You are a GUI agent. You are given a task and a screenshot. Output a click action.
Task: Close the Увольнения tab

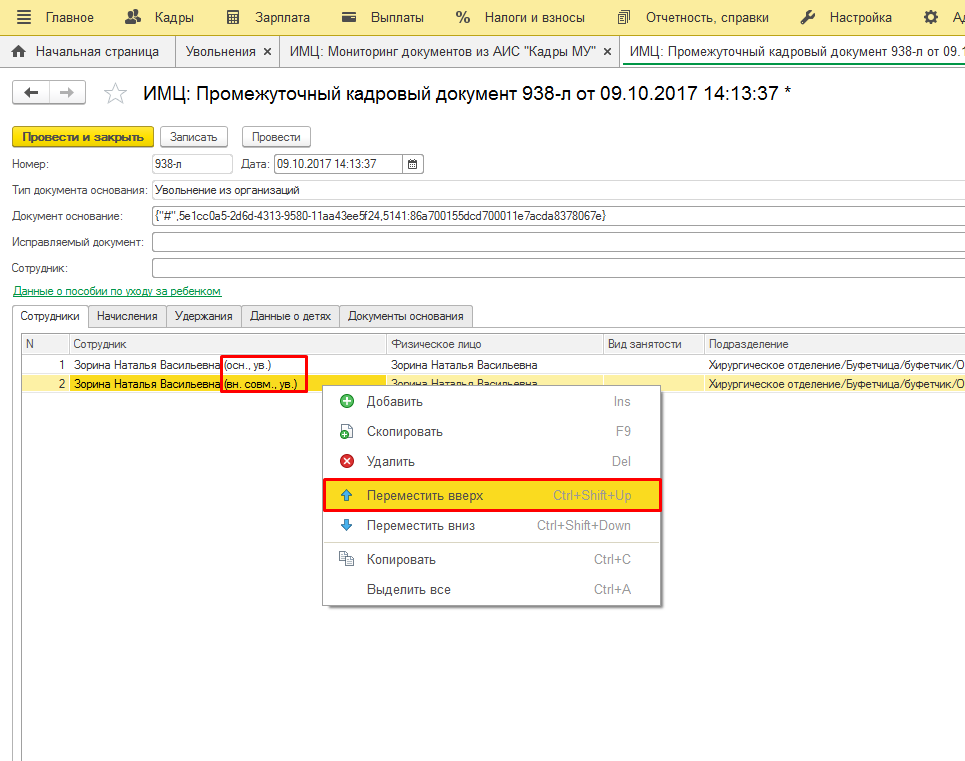pos(267,51)
